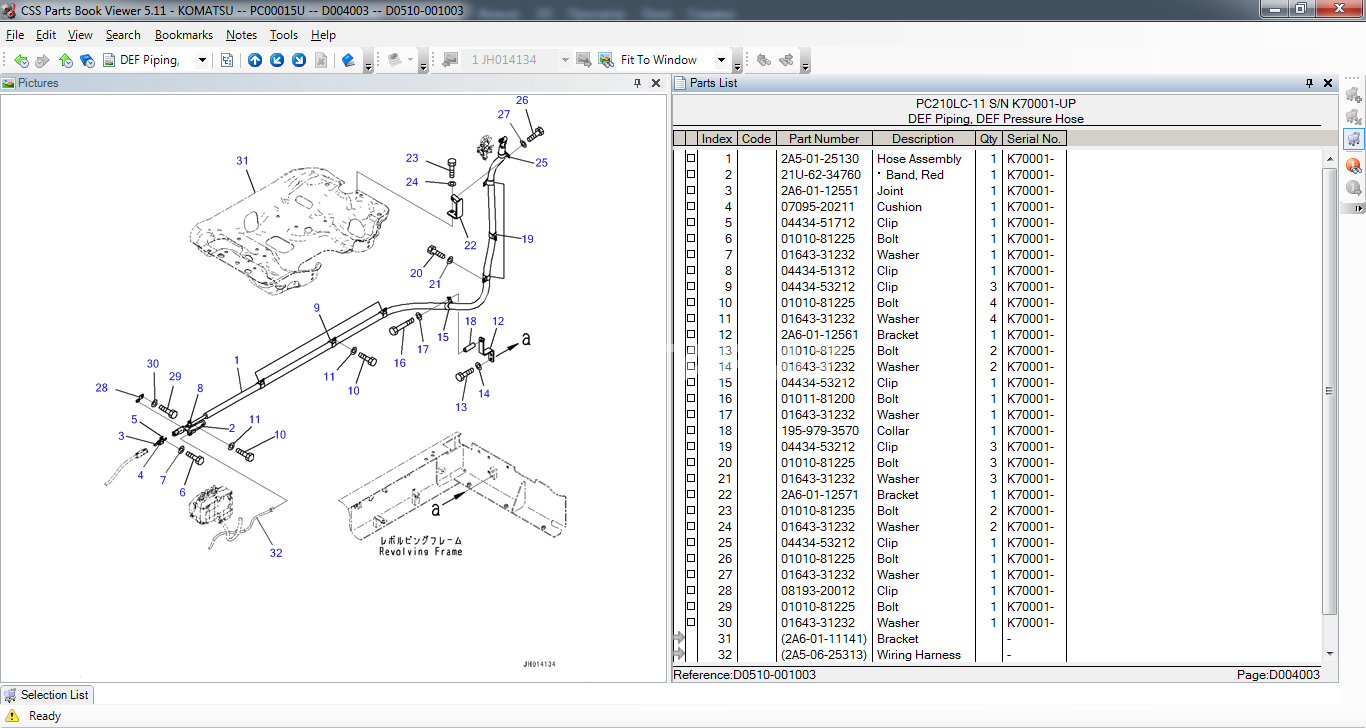Open the Fit To Window zoom dropdown
The height and width of the screenshot is (728, 1366).
point(721,60)
